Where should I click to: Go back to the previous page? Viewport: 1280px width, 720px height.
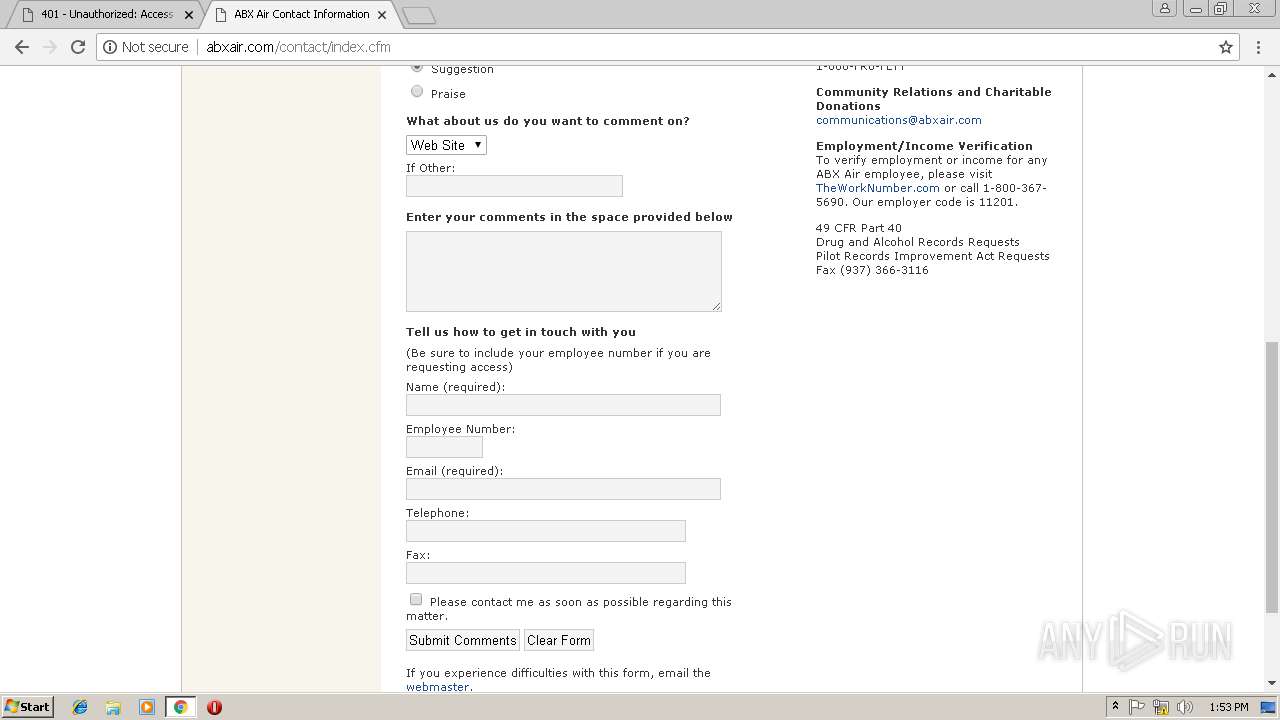point(22,47)
